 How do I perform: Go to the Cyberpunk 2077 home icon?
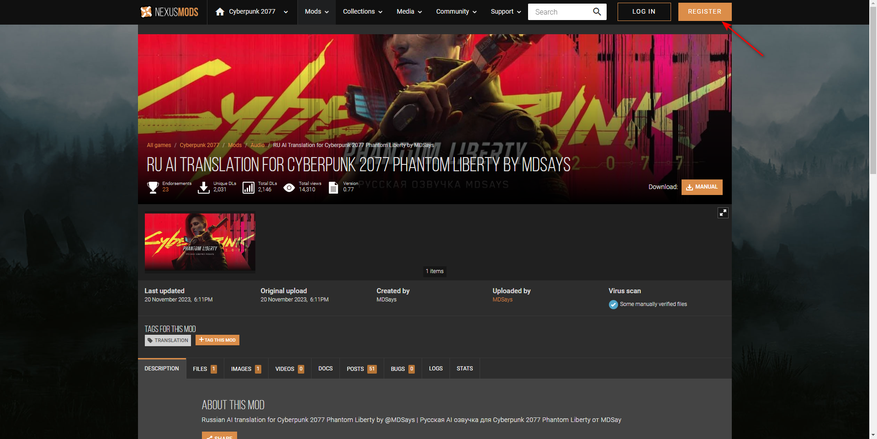[x=220, y=12]
